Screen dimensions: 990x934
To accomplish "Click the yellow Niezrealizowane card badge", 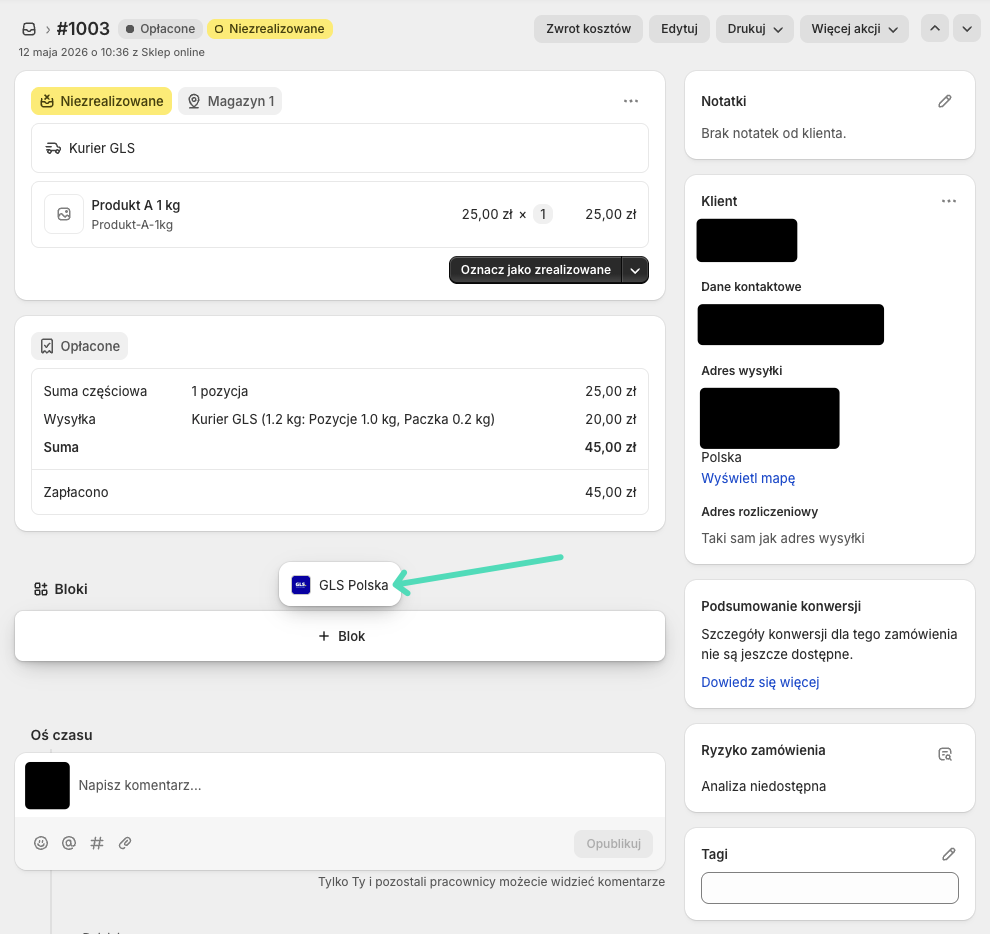I will [102, 101].
